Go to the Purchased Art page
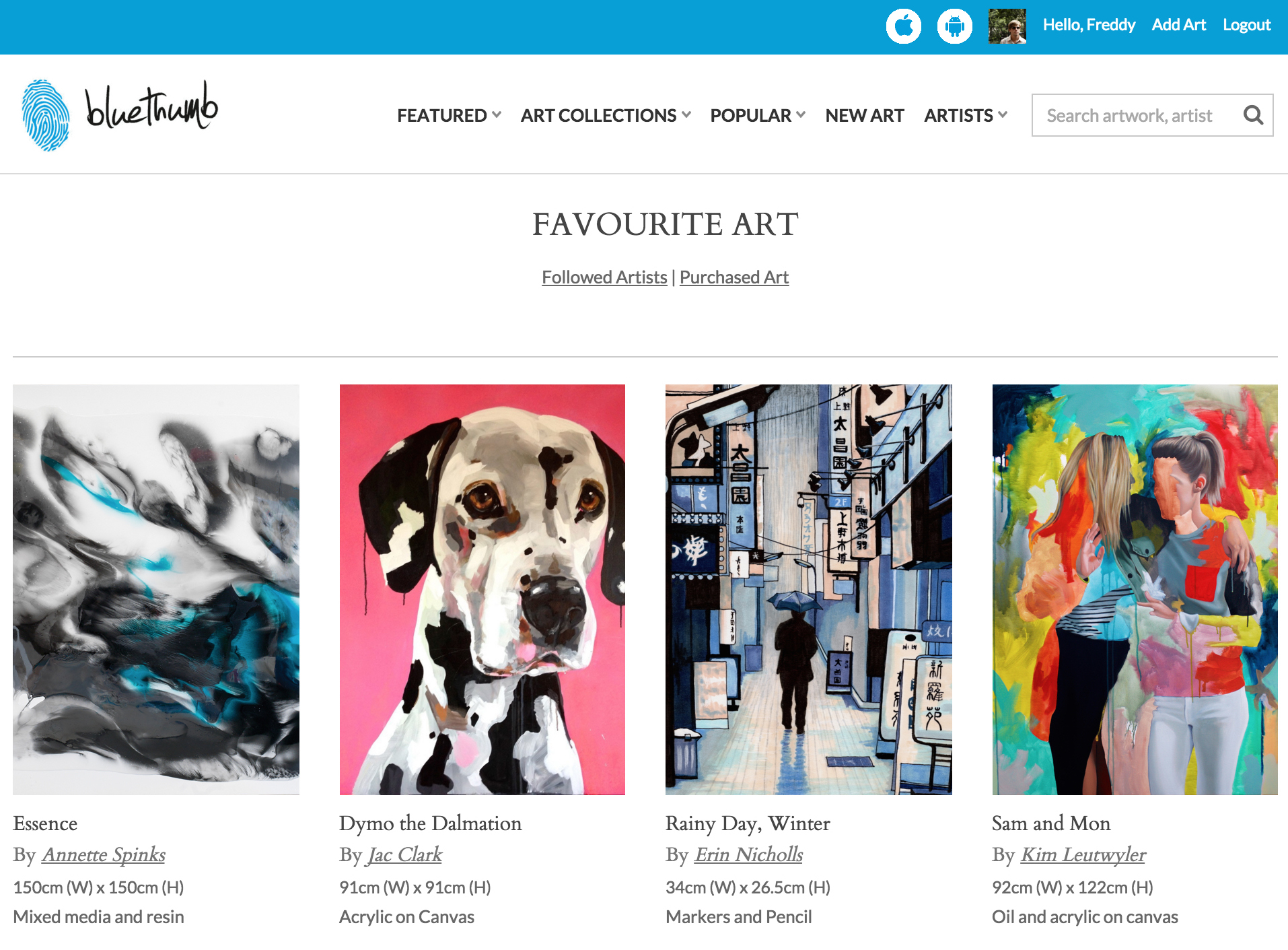The image size is (1288, 950). (x=734, y=277)
